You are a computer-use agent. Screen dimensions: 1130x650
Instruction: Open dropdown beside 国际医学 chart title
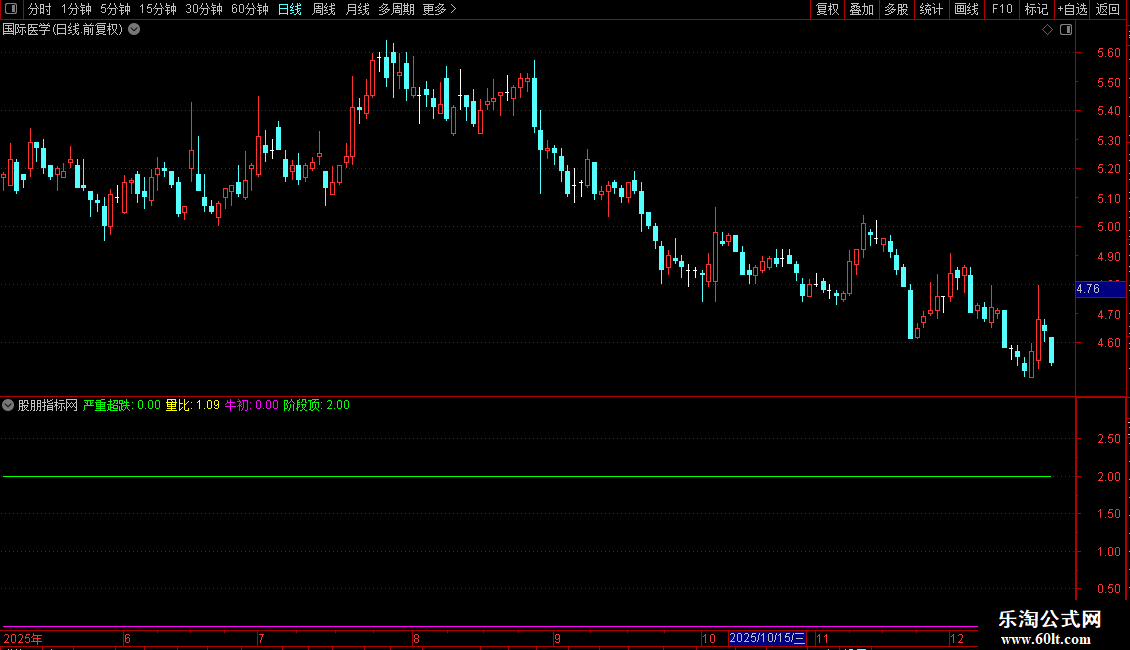tap(134, 30)
